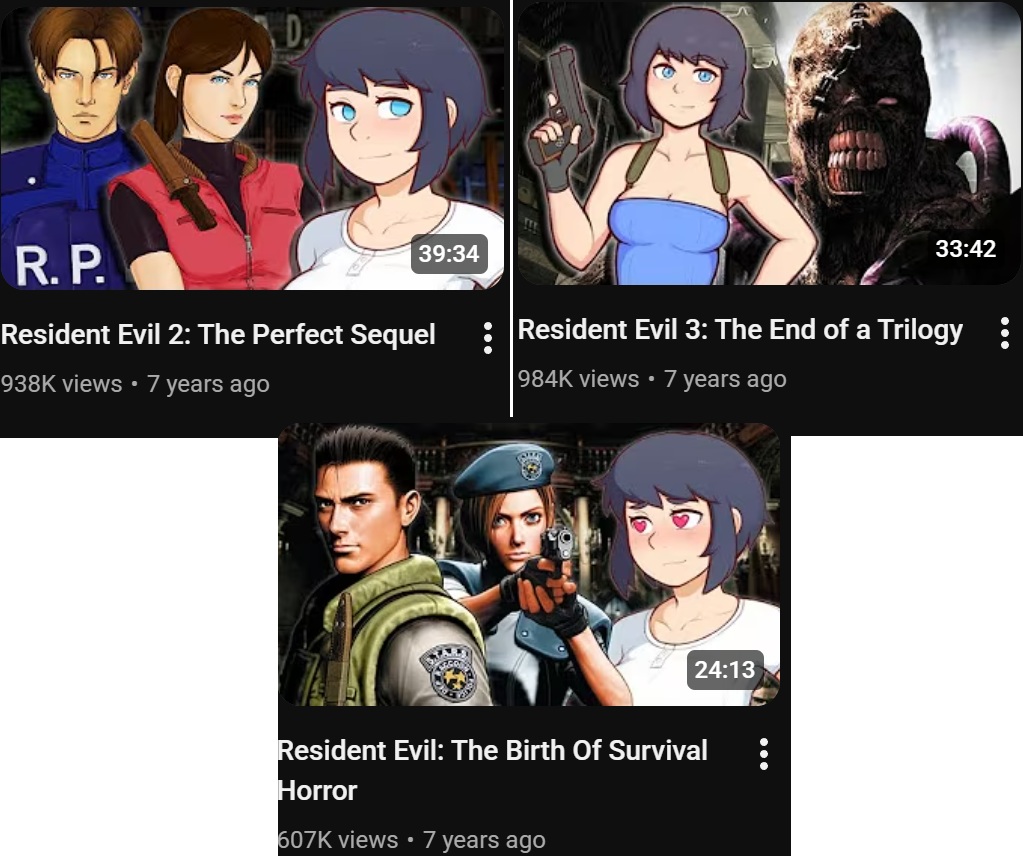Click the Resident Evil 2 video thumbnail

pyautogui.click(x=252, y=147)
